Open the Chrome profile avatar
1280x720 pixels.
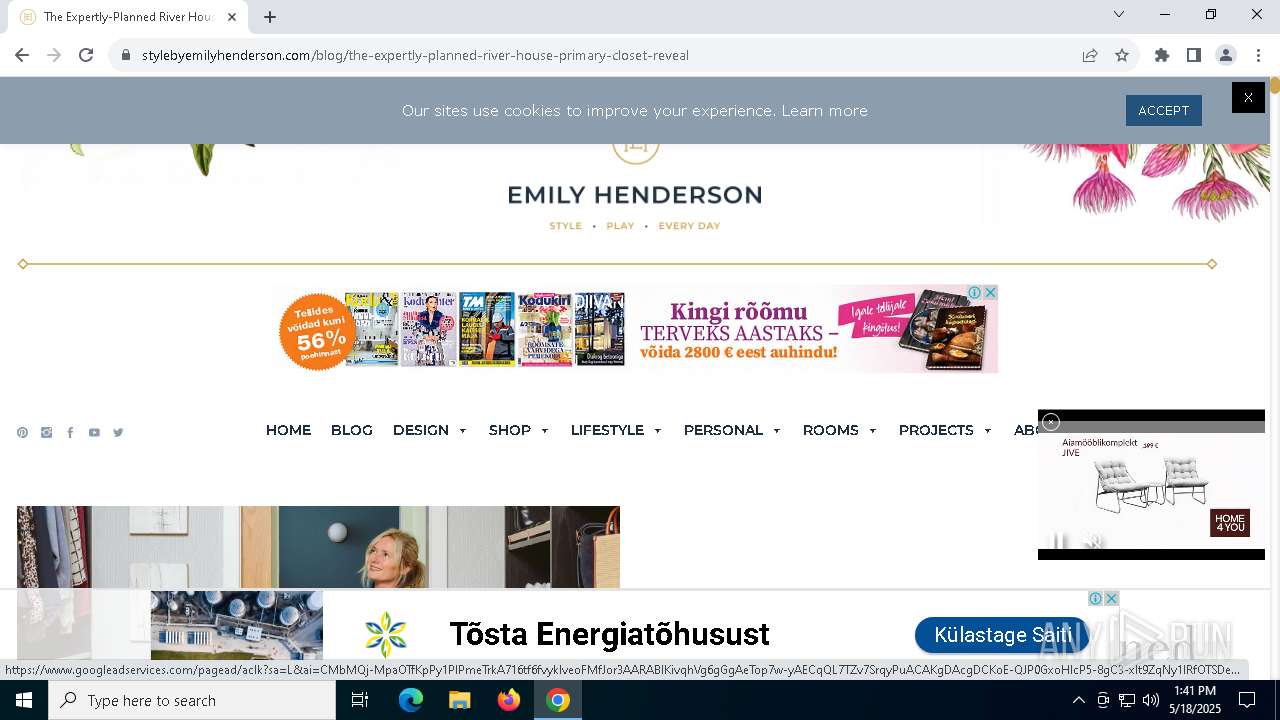[x=1226, y=55]
